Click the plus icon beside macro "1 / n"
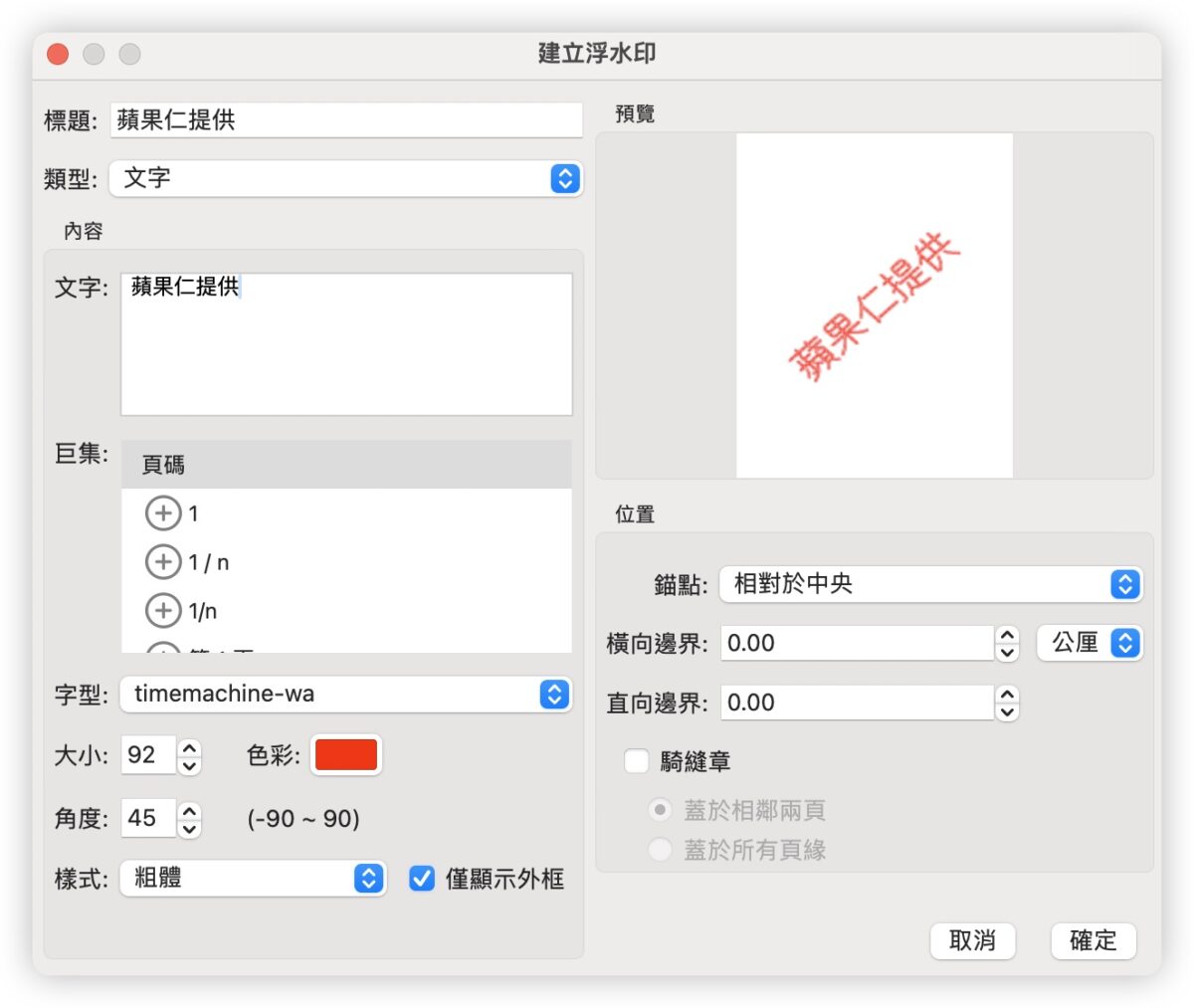1194x1008 pixels. [163, 562]
